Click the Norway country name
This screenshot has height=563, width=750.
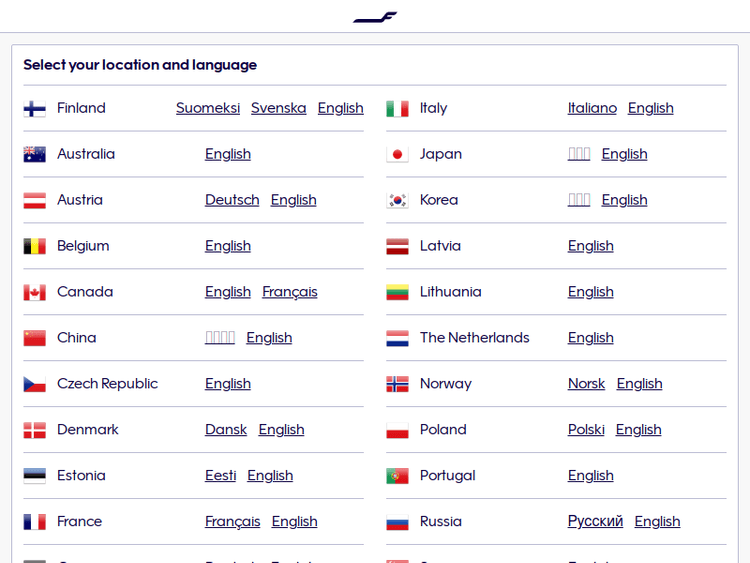(x=446, y=384)
